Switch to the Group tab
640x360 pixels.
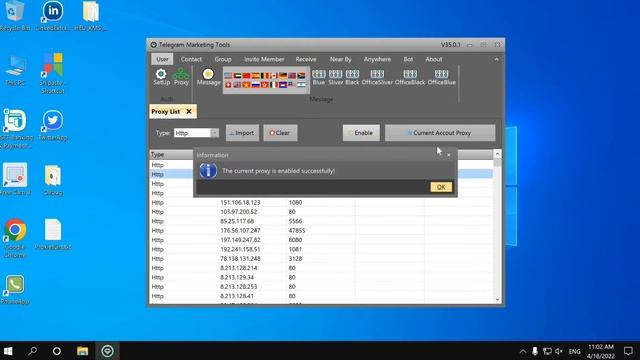tap(223, 59)
